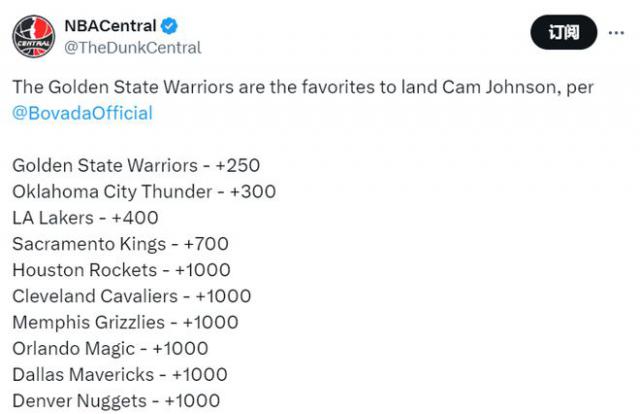Click 'Cam Johnson' in the tweet text
This screenshot has width=640, height=414.
[x=497, y=87]
